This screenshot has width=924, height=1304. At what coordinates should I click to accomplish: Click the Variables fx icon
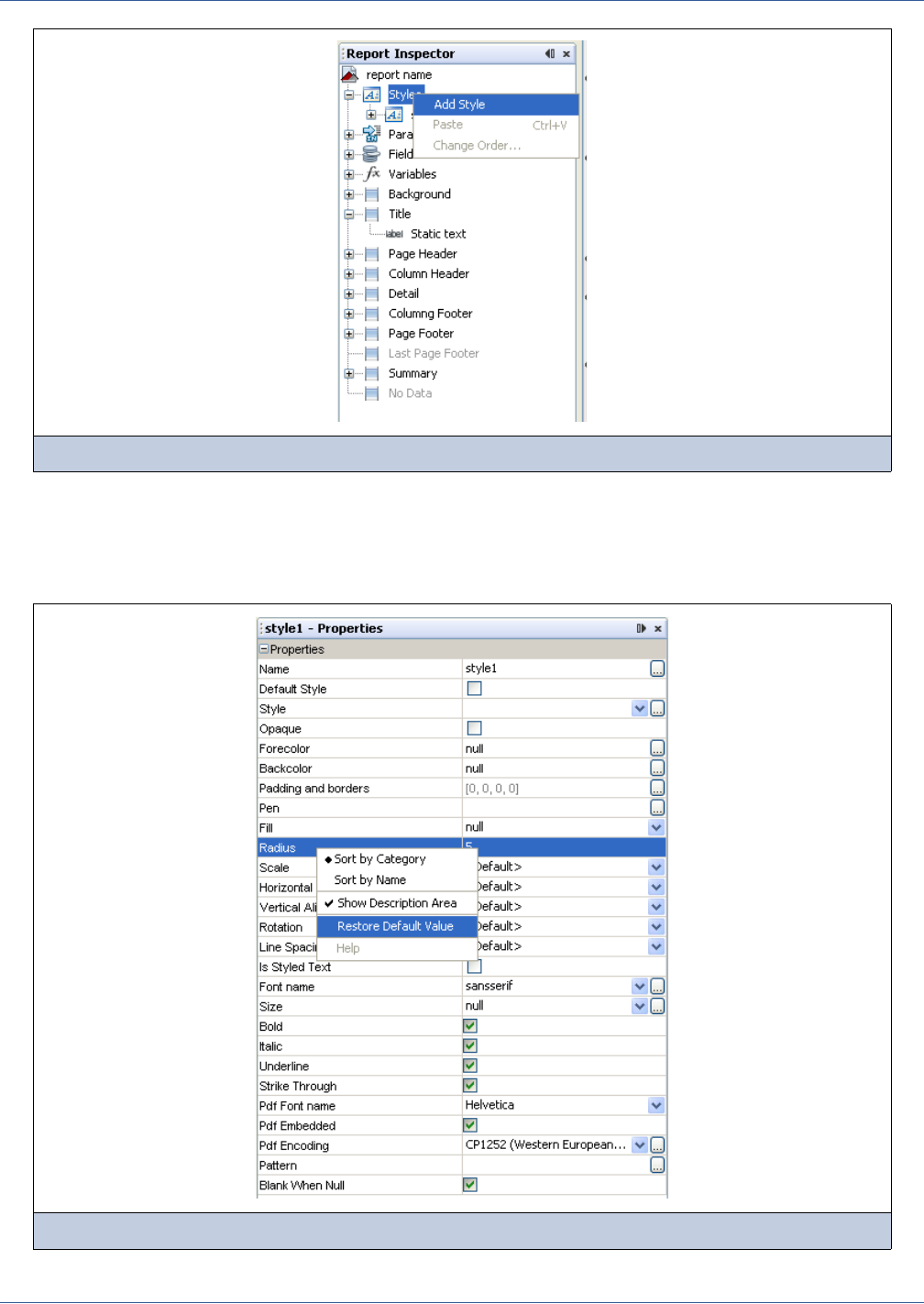pyautogui.click(x=372, y=173)
